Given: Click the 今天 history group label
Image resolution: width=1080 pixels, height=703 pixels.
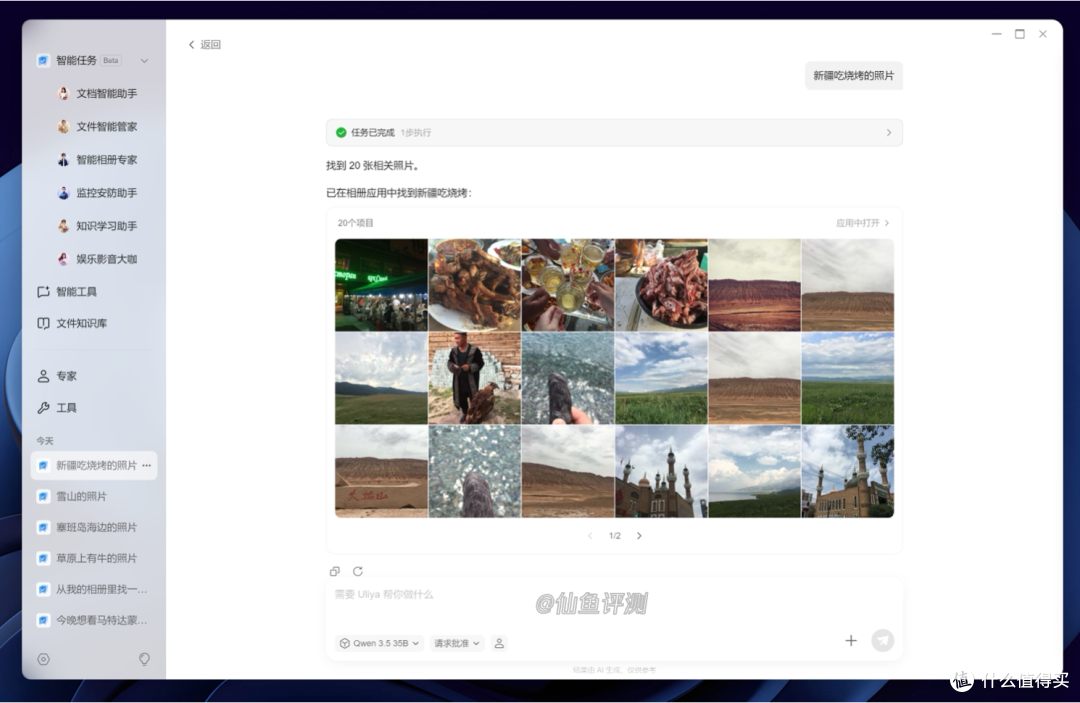Looking at the screenshot, I should (x=45, y=441).
